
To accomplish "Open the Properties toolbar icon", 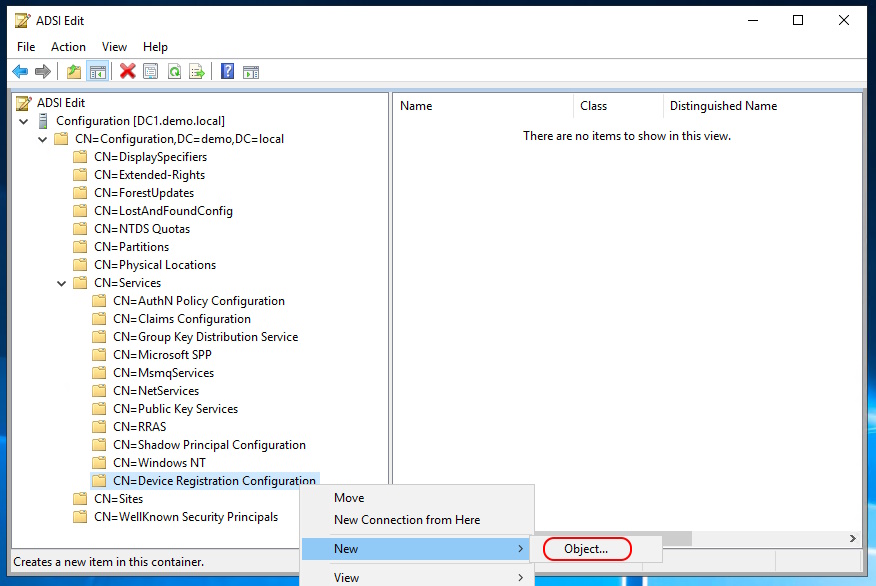I will click(x=150, y=72).
